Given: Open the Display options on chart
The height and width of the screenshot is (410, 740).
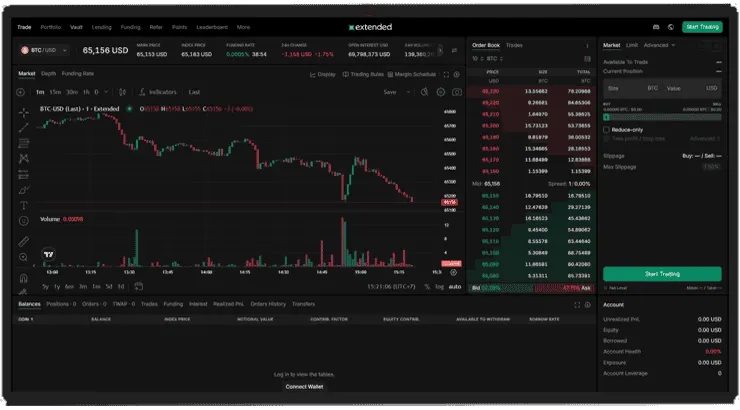Looking at the screenshot, I should tap(323, 75).
